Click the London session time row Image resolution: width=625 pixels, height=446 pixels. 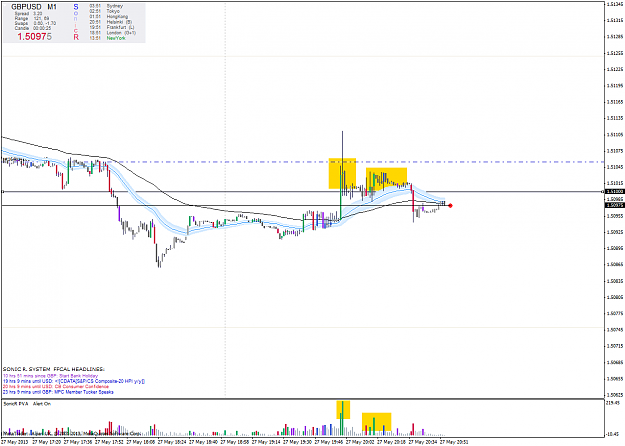click(x=112, y=33)
